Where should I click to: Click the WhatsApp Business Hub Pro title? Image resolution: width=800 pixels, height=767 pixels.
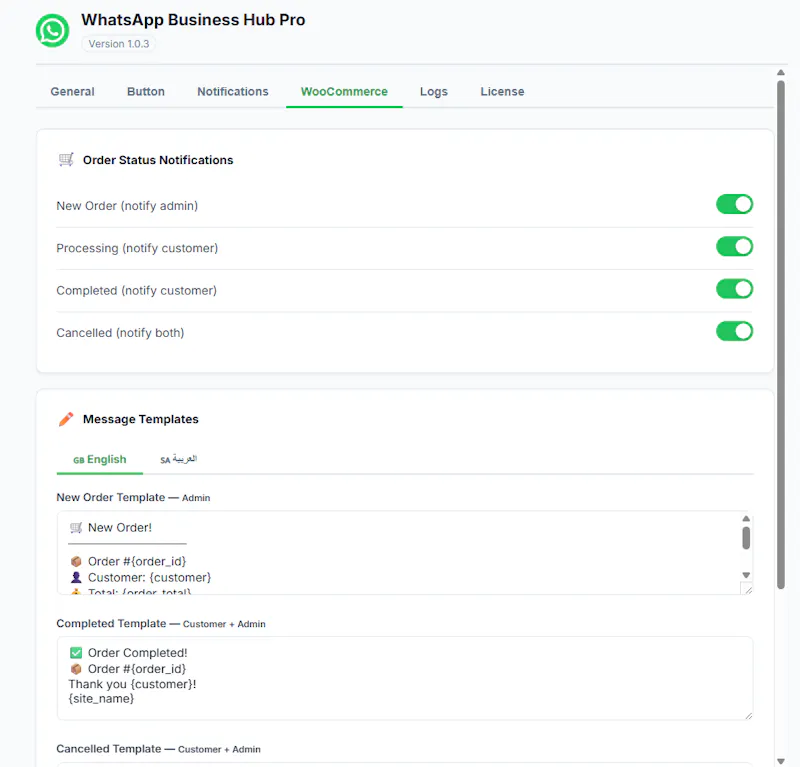point(193,19)
